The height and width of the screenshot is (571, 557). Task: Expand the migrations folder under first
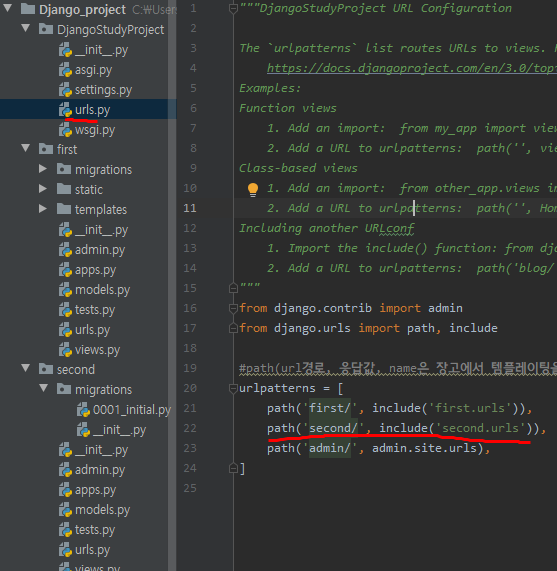[x=43, y=169]
